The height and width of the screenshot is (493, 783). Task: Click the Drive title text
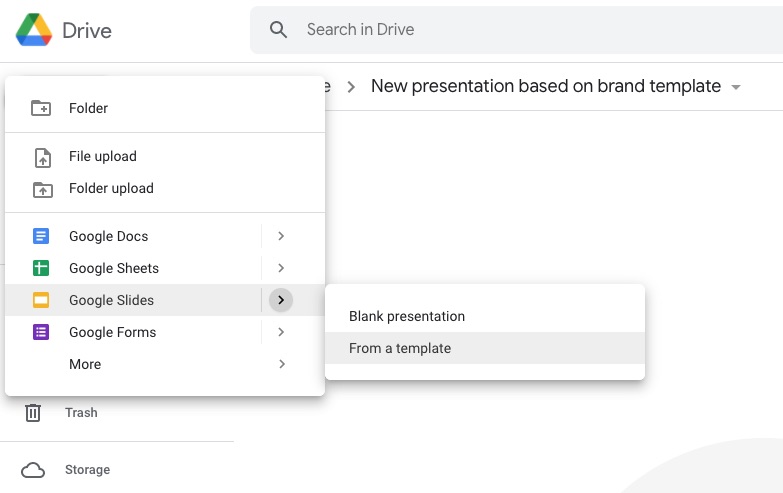(x=87, y=30)
